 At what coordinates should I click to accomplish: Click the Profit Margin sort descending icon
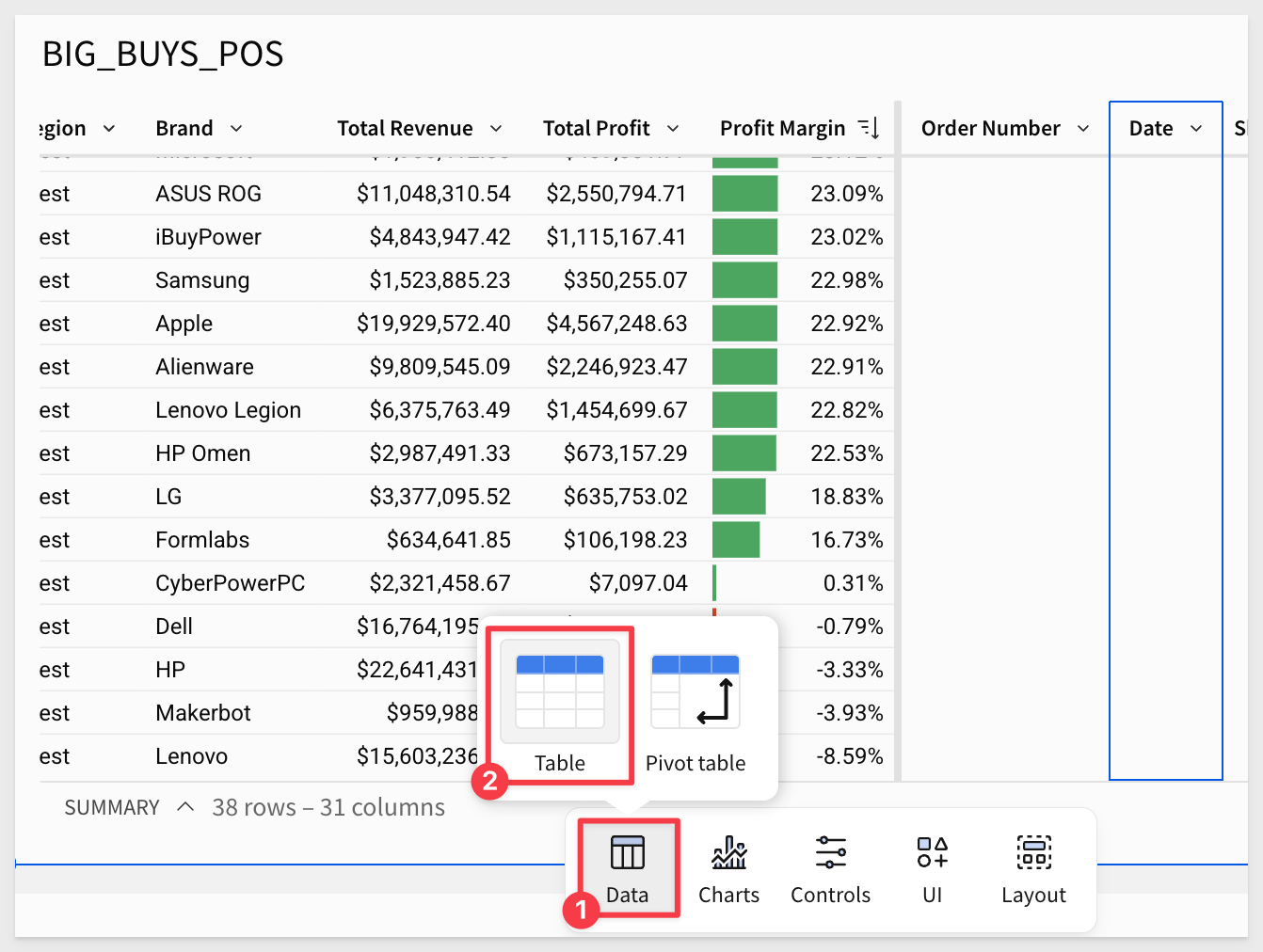pyautogui.click(x=869, y=128)
